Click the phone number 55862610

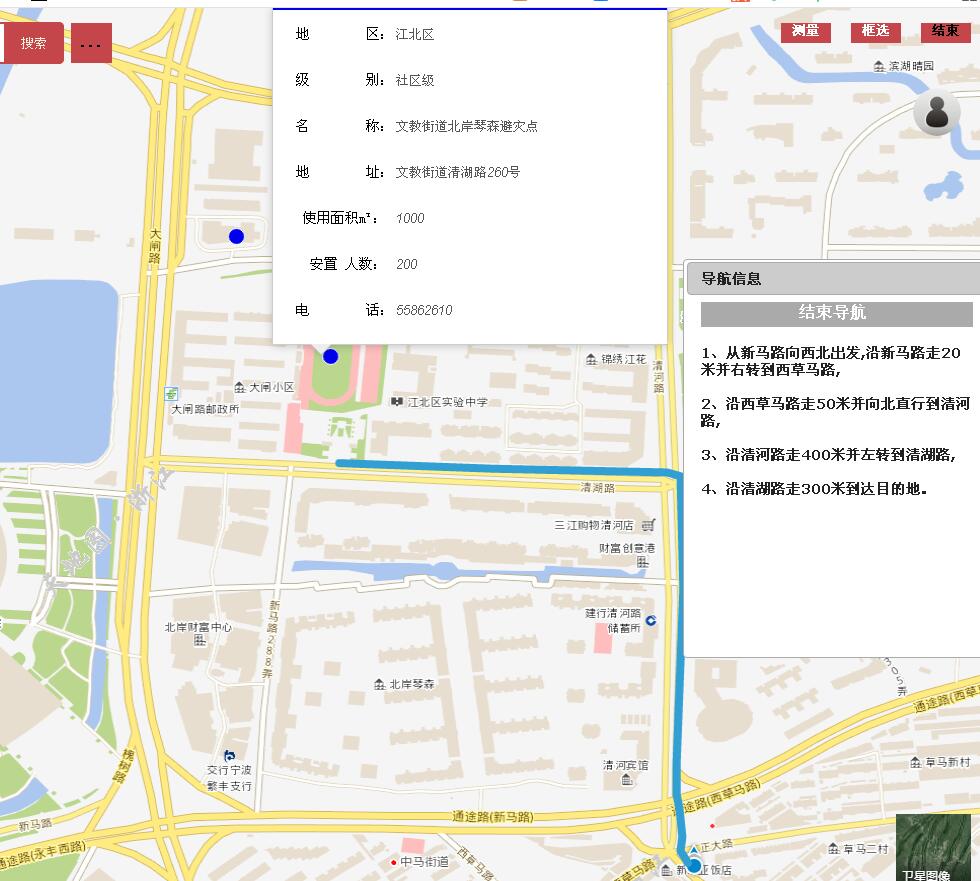click(424, 310)
